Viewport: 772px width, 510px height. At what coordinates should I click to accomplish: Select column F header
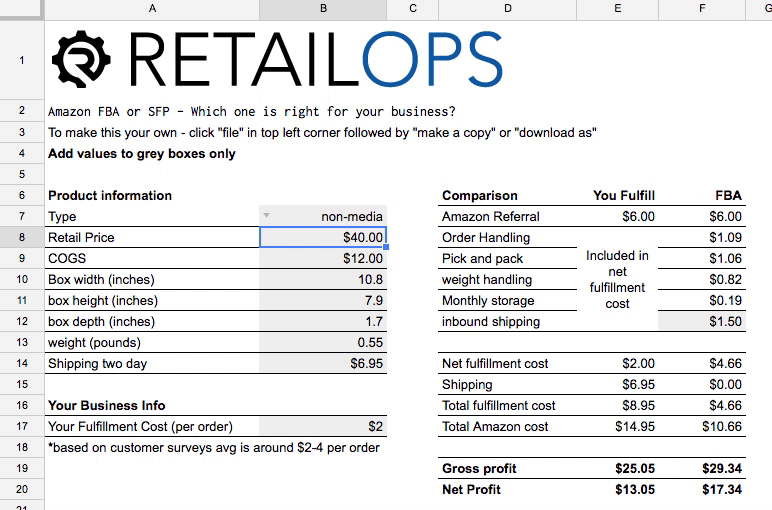[x=702, y=8]
